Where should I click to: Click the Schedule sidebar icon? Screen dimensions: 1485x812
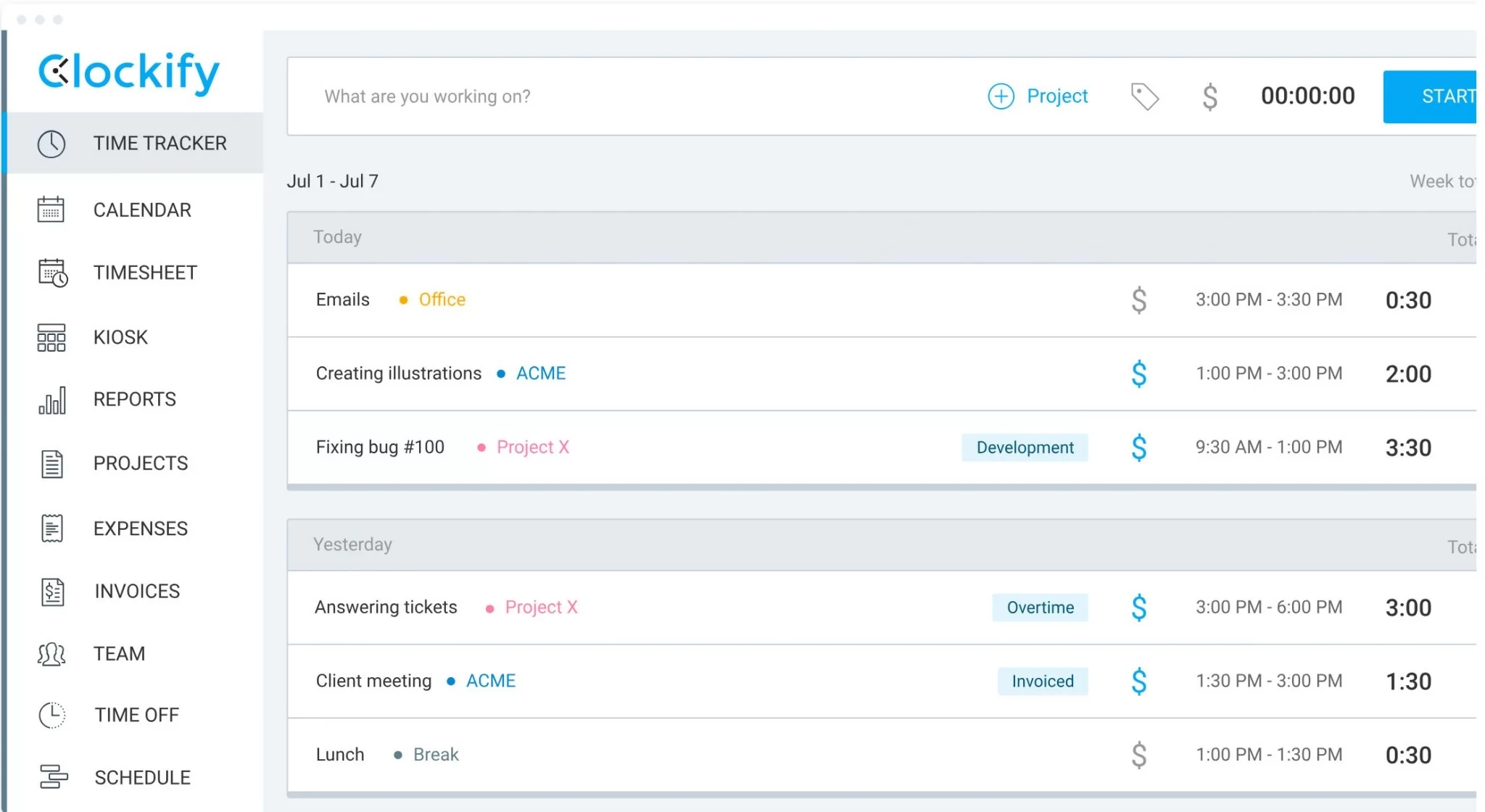pyautogui.click(x=54, y=777)
